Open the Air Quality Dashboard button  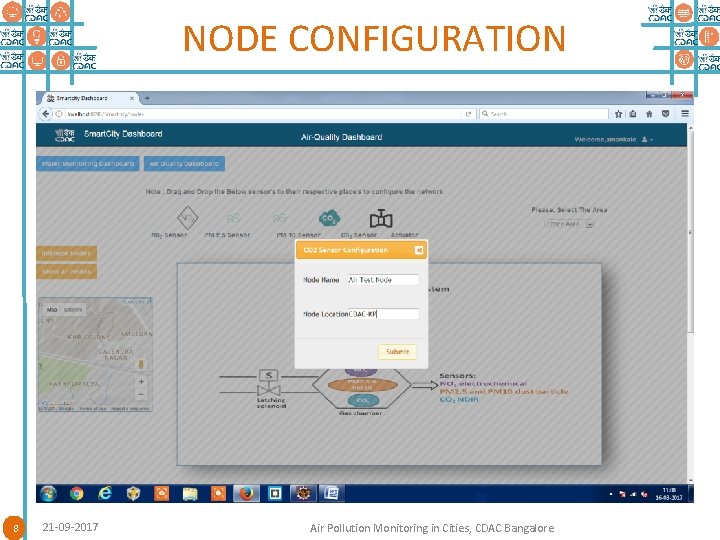tap(184, 163)
